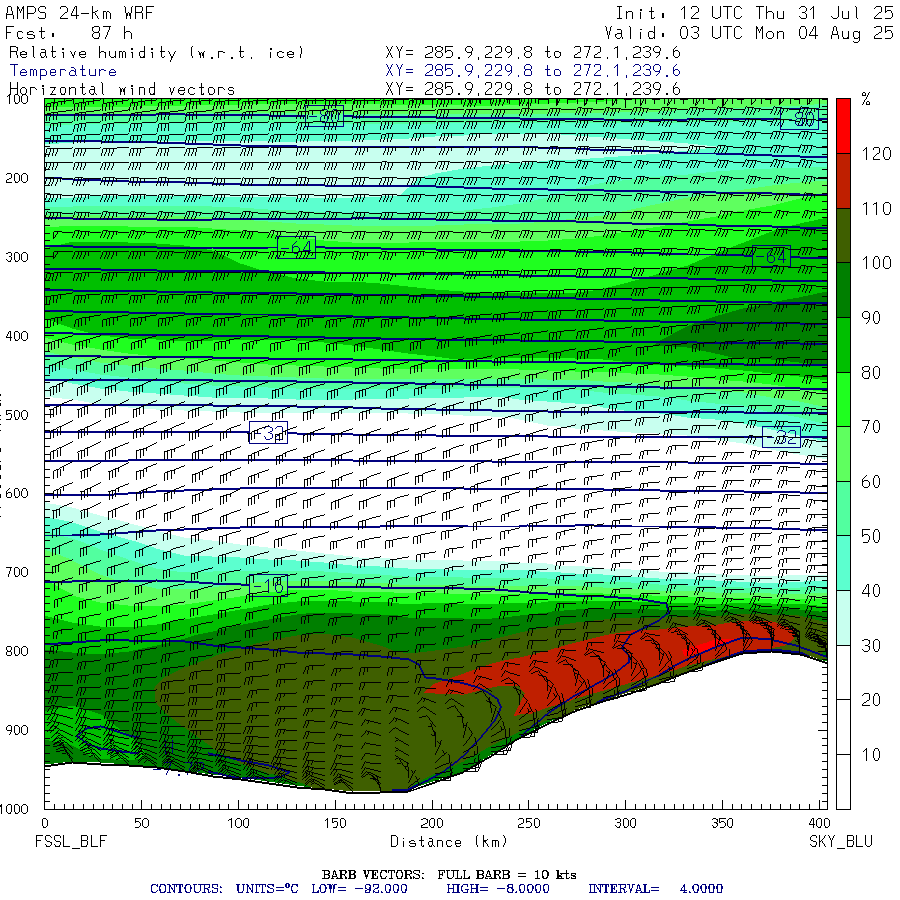Click the 'Fcst: 87 h' forecast hour text
This screenshot has height=900, width=900.
tap(69, 33)
